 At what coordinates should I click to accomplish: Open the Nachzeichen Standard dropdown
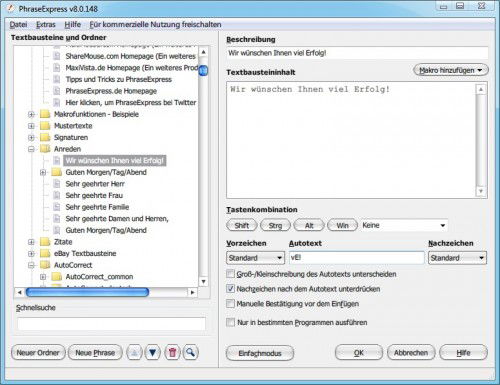457,258
